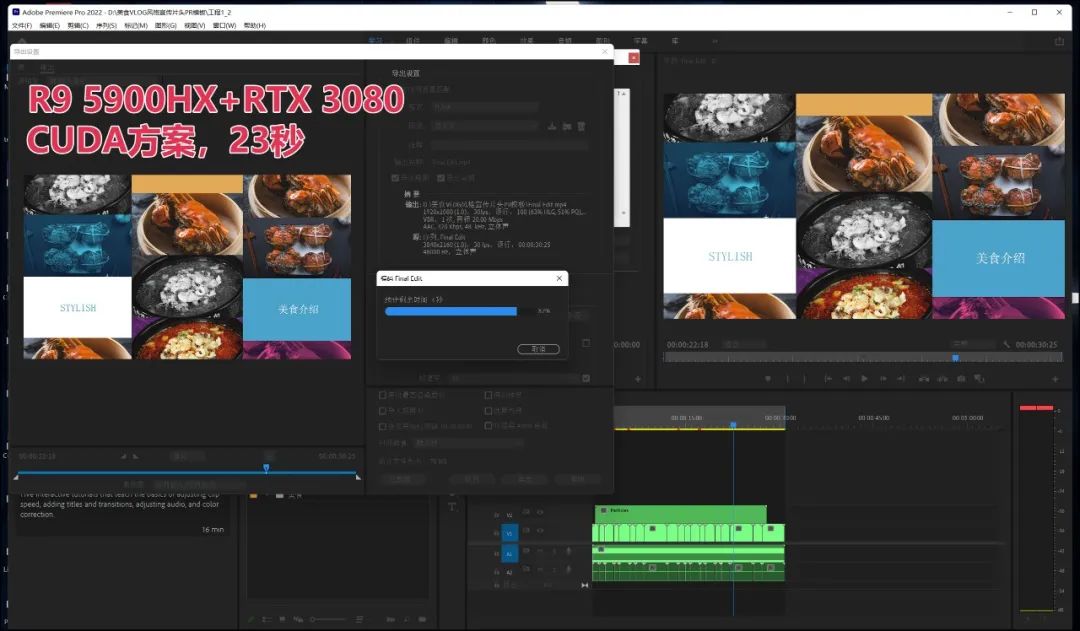The image size is (1080, 631).
Task: Click the quick export share icon
Action: pyautogui.click(x=1059, y=41)
